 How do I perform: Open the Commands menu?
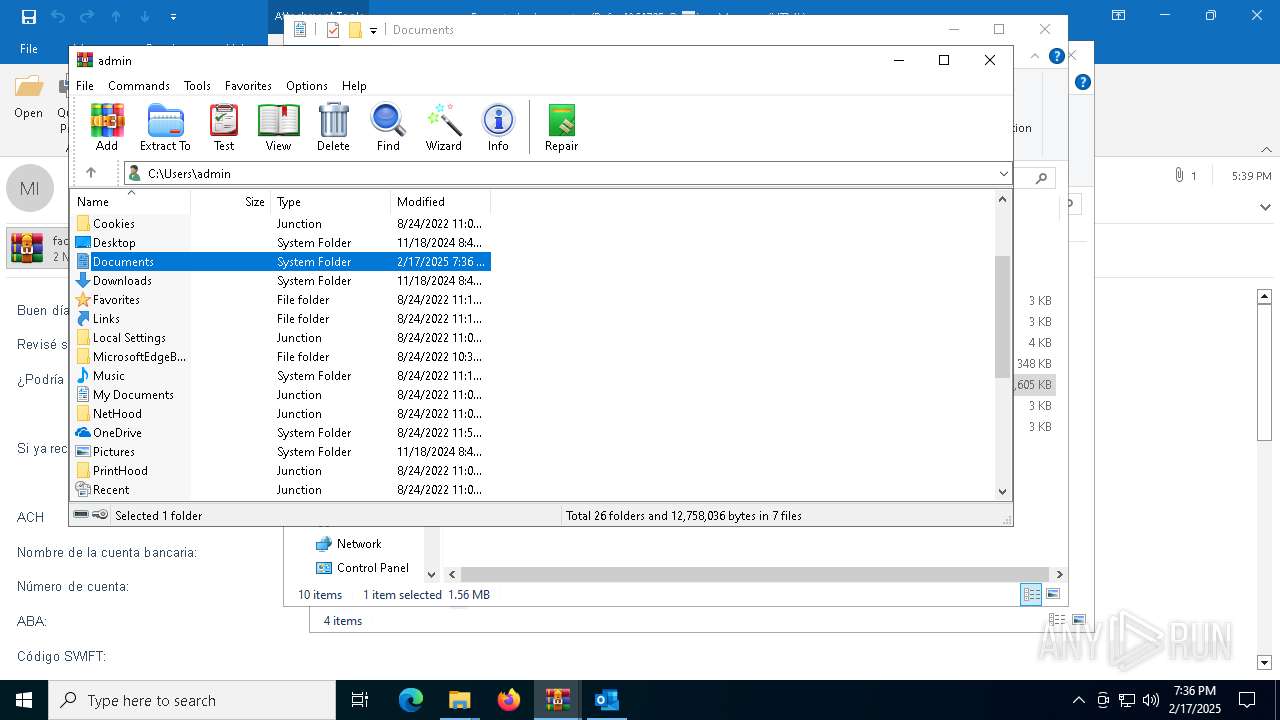(x=139, y=86)
